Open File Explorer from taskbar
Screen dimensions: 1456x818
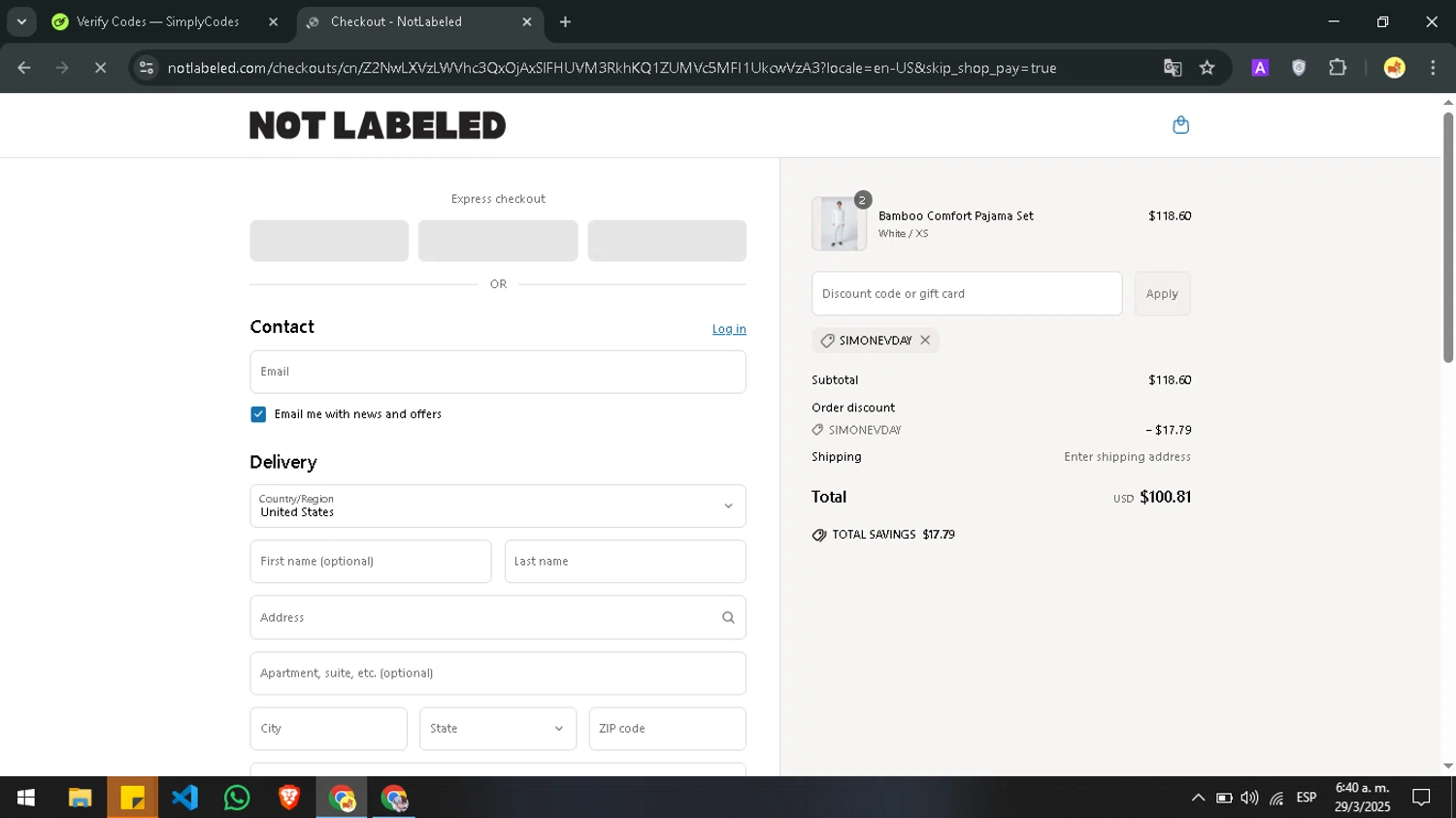80,798
